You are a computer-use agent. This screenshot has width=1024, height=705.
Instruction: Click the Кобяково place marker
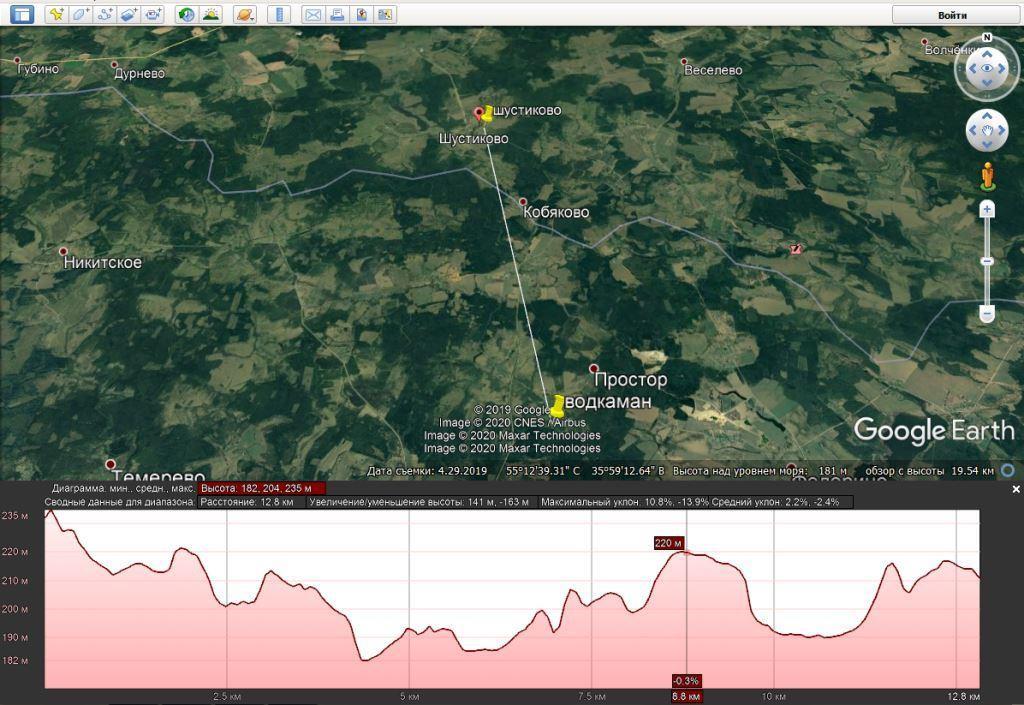pyautogui.click(x=522, y=202)
